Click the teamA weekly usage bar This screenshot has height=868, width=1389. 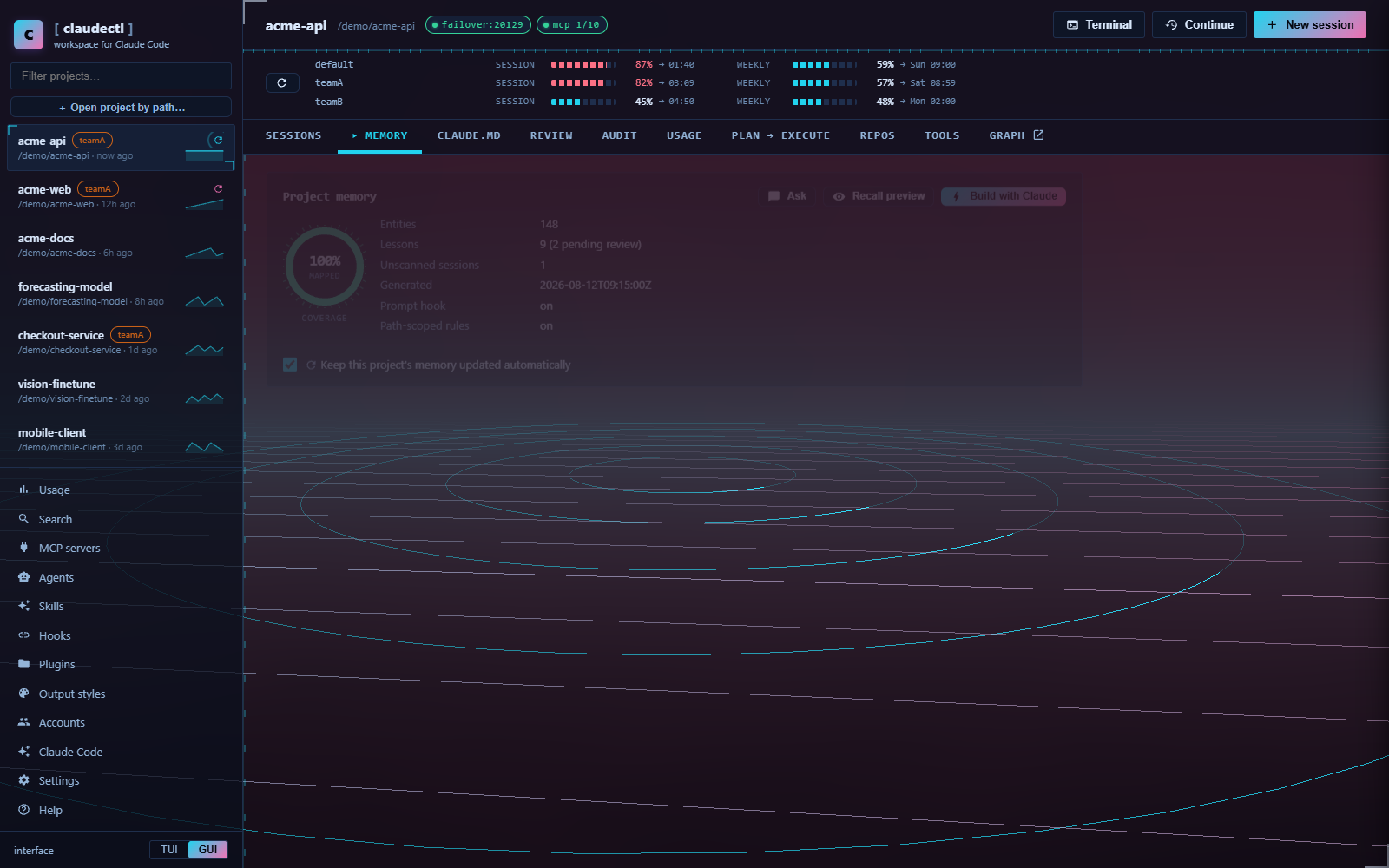point(825,83)
